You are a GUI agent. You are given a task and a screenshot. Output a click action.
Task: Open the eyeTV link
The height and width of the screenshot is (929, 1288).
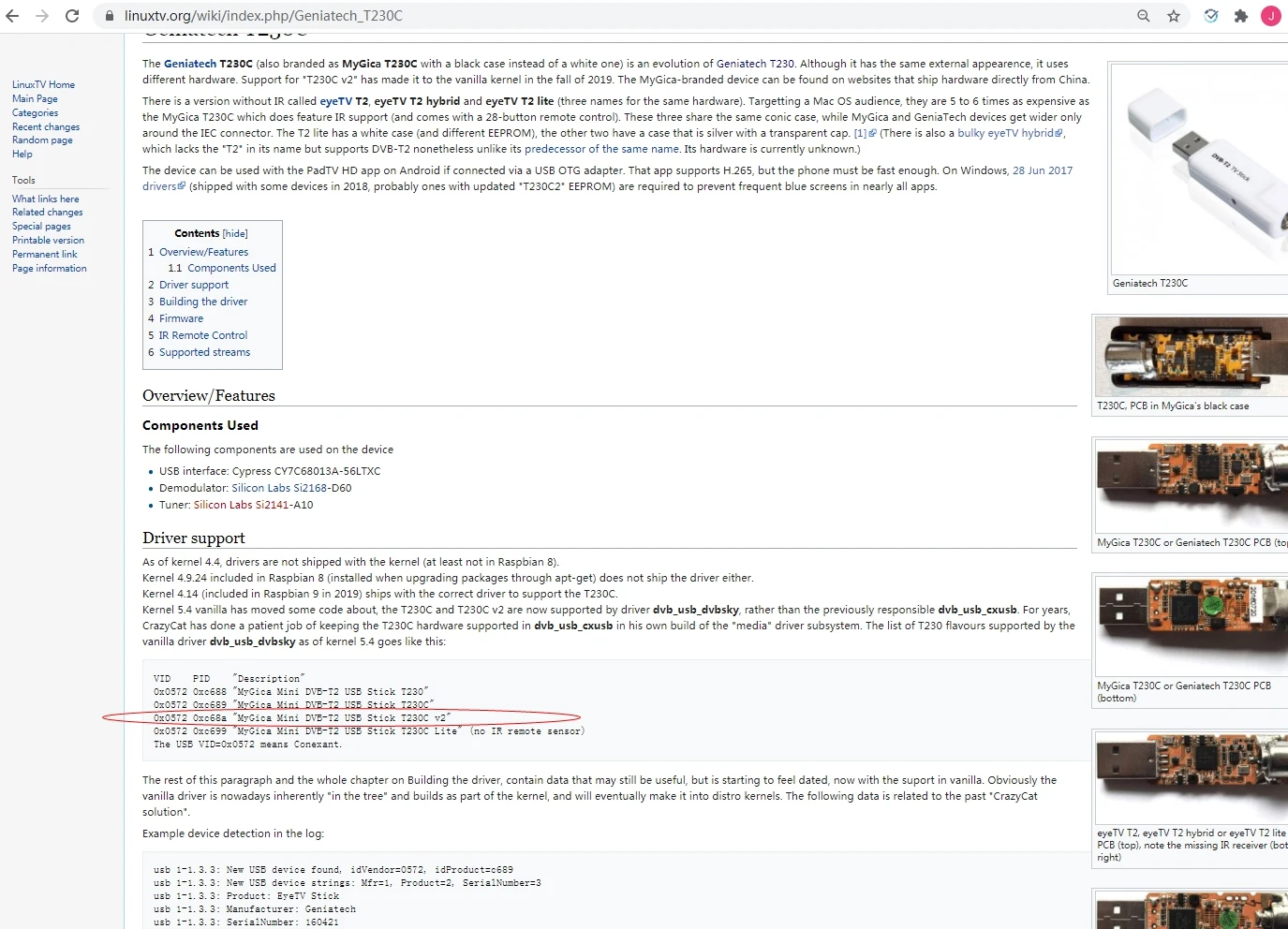point(336,102)
